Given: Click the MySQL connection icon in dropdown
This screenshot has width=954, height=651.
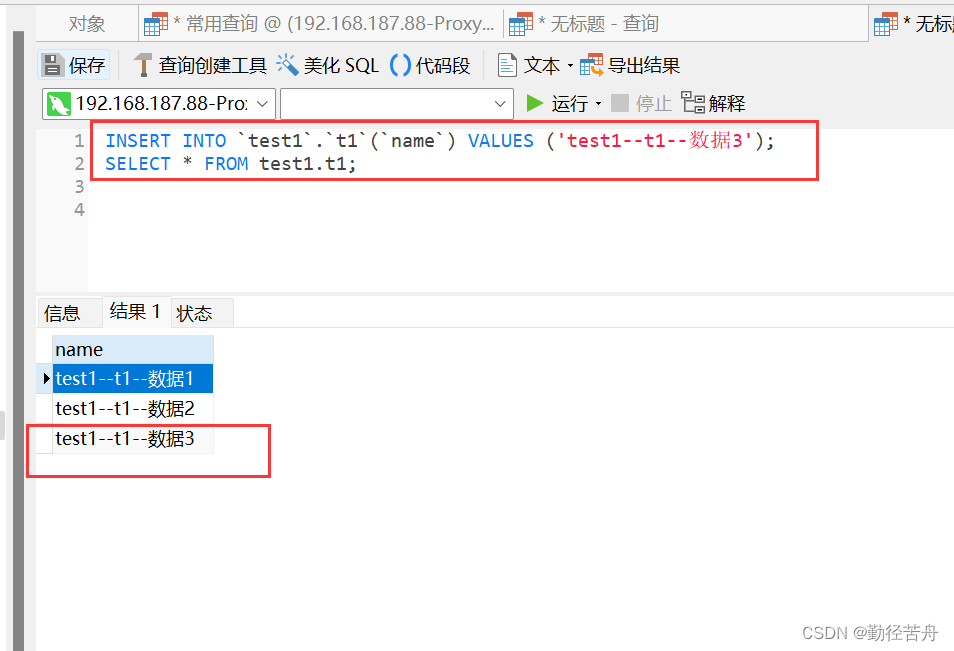Looking at the screenshot, I should 58,104.
